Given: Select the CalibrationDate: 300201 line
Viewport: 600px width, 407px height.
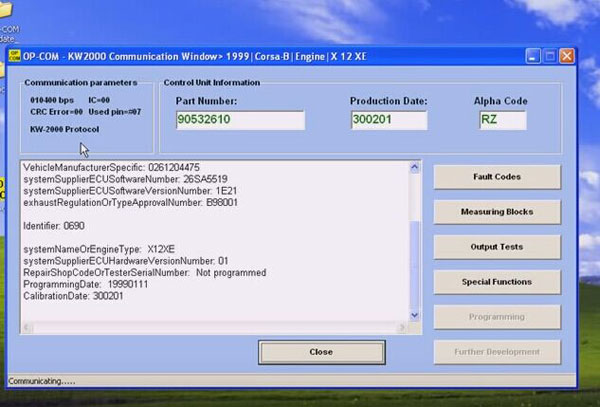Looking at the screenshot, I should (73, 296).
